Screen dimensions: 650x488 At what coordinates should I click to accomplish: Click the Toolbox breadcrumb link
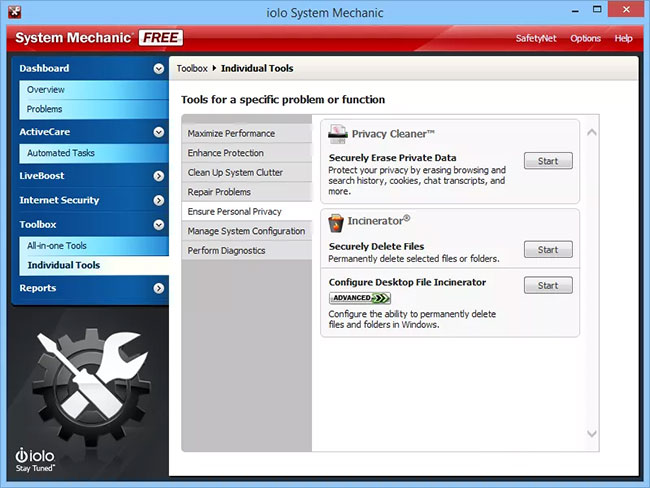[x=192, y=68]
